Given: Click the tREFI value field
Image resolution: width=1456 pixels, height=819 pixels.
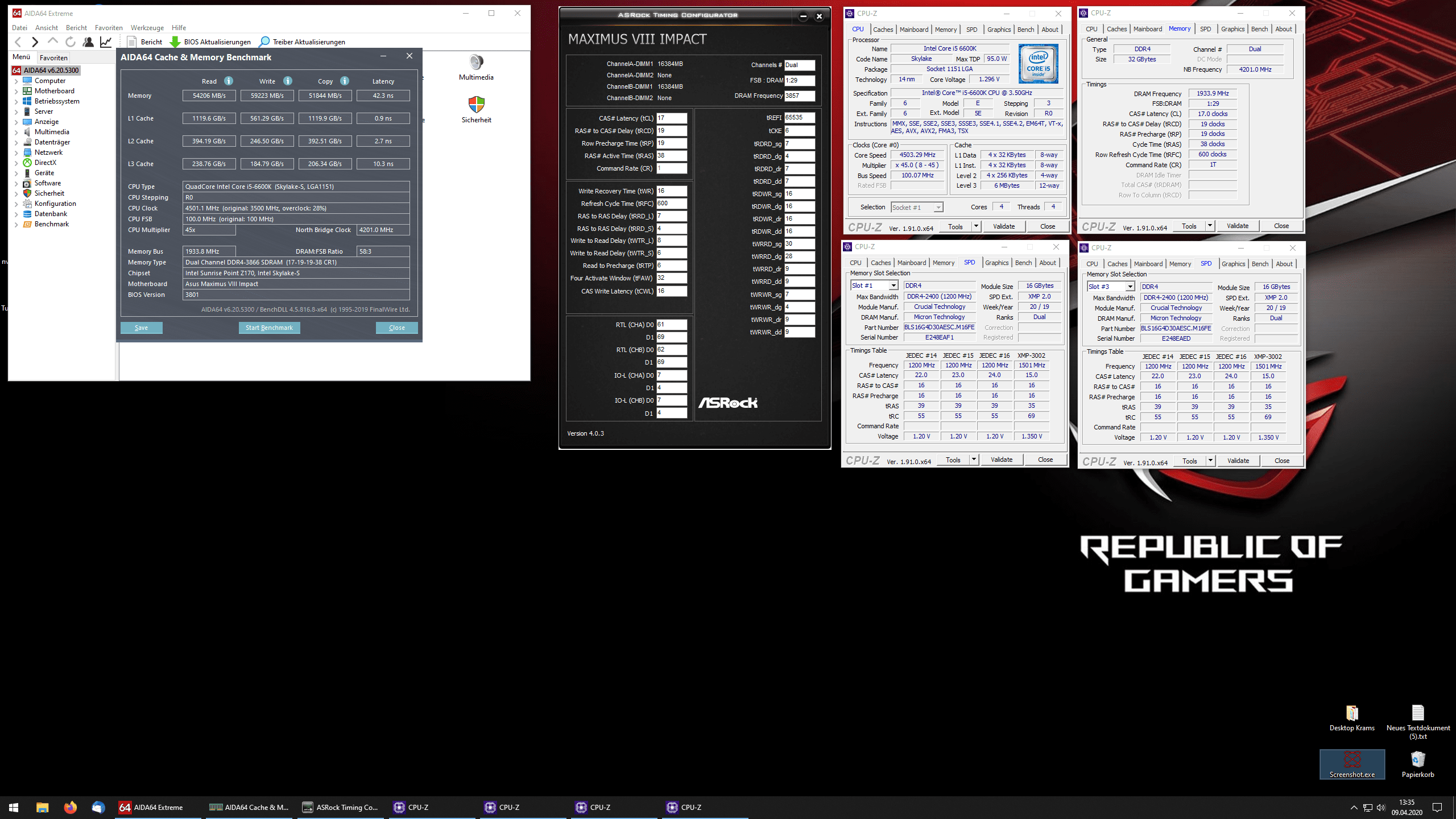Looking at the screenshot, I should click(x=799, y=118).
